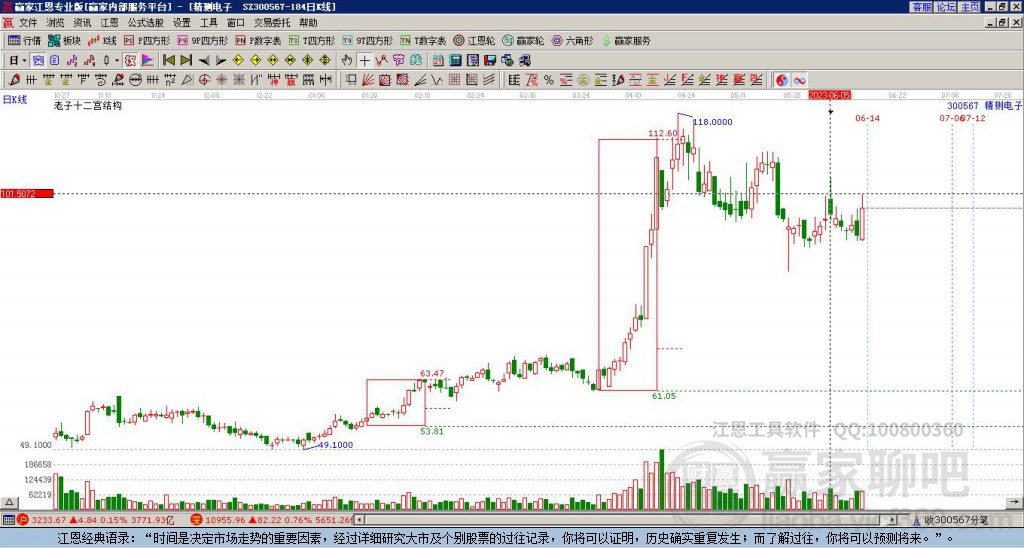
Task: Click the 118.0000 high price label
Action: pos(712,122)
